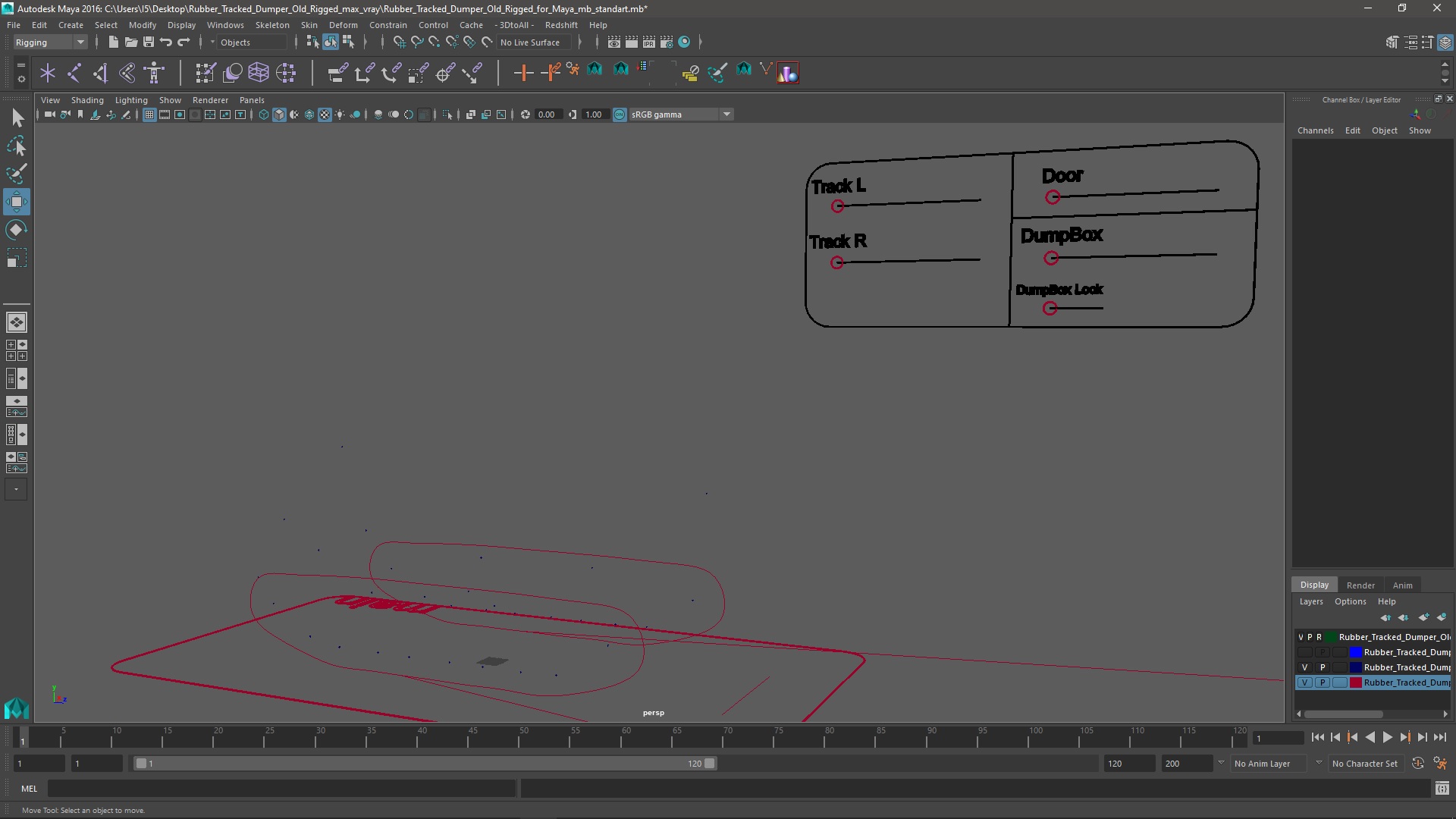Toggle wireframe on shaded in viewport toolbar

309,115
